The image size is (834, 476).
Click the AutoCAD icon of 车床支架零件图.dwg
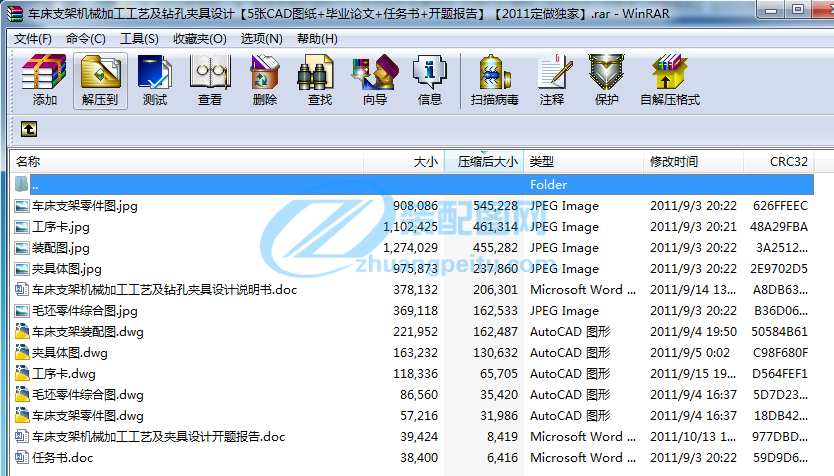click(22, 416)
